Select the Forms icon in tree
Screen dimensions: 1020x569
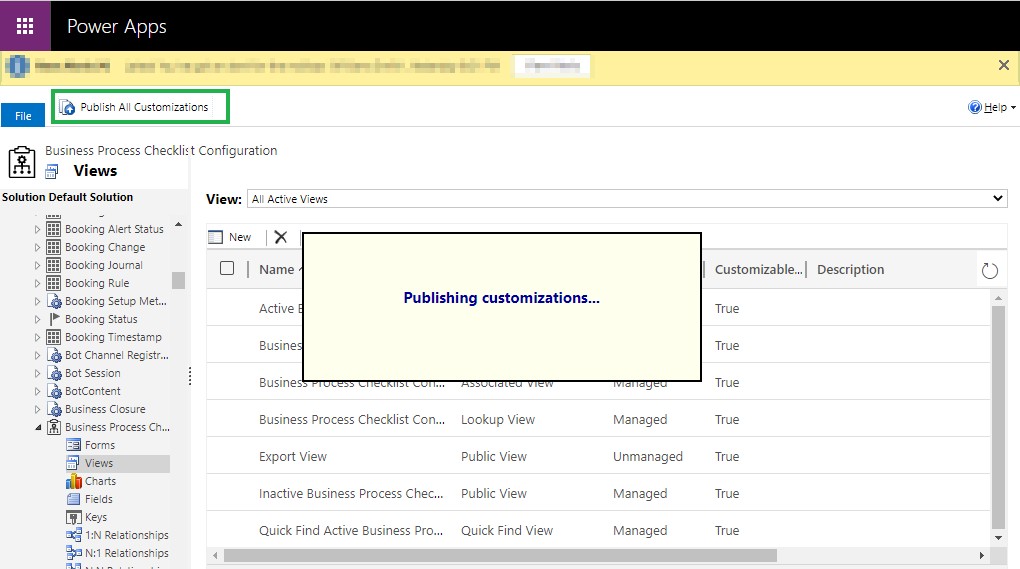[74, 445]
